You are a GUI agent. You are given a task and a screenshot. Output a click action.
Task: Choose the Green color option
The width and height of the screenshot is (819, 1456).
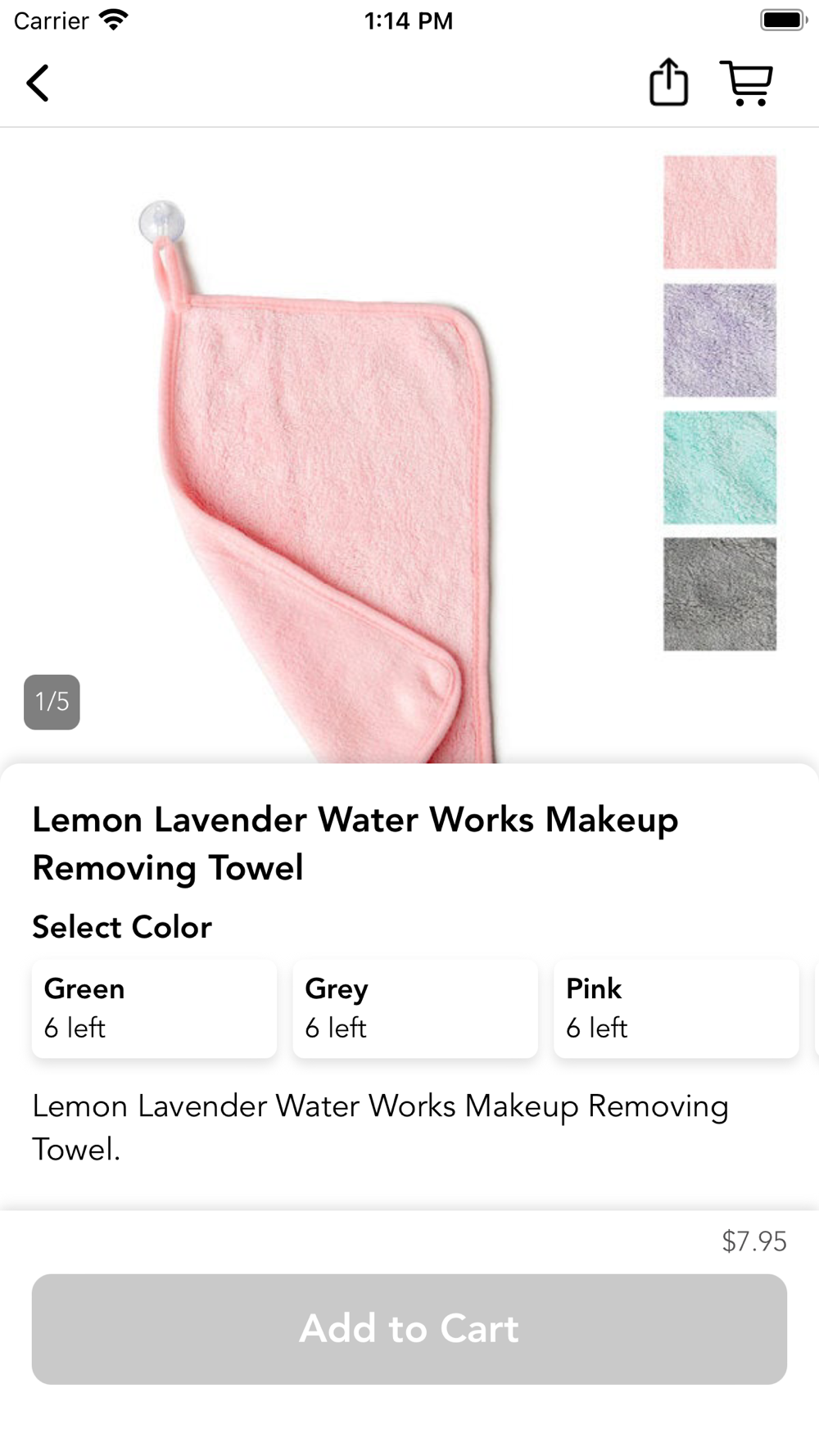(x=154, y=1008)
